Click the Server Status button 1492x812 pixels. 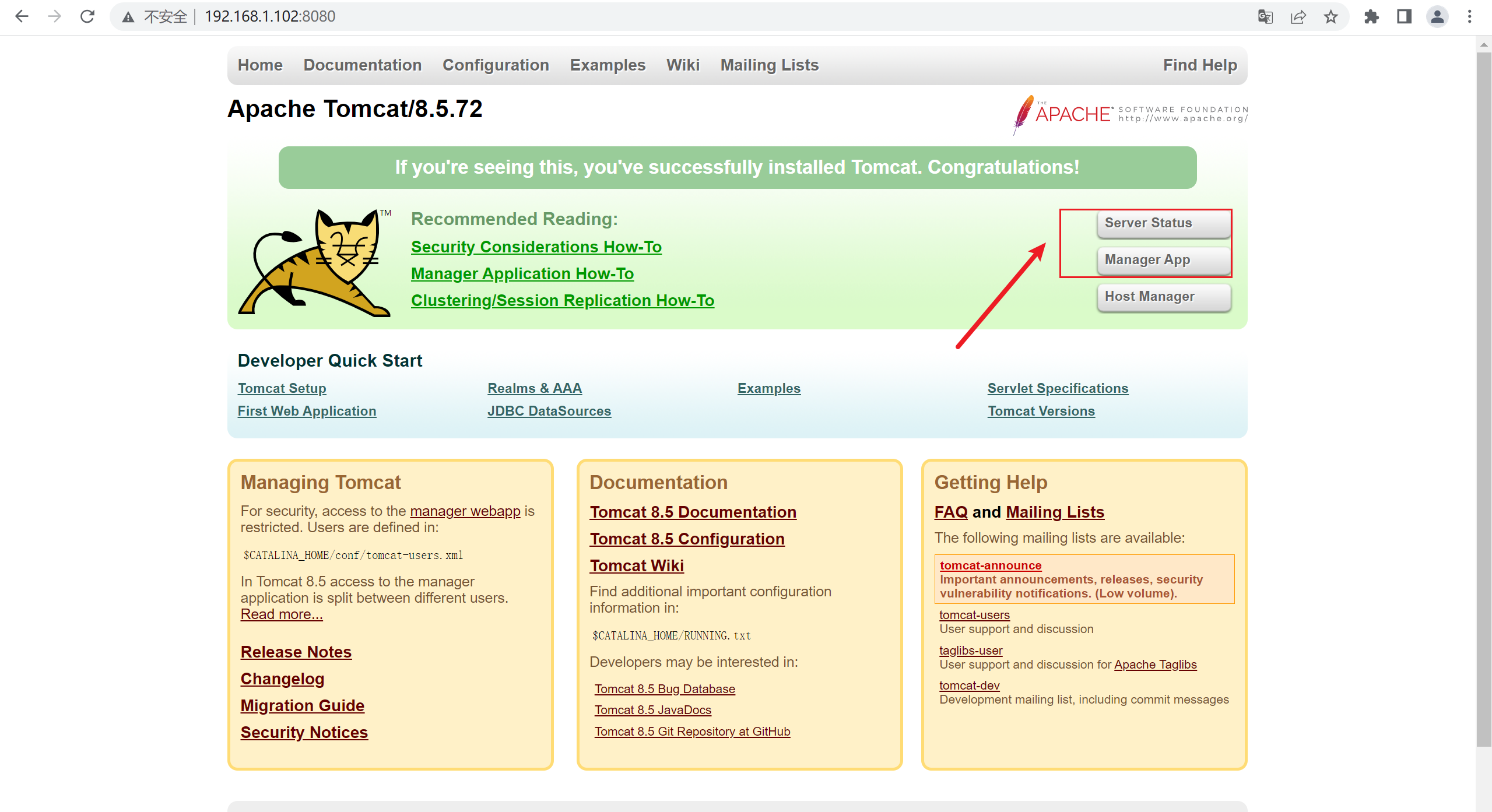pos(1164,223)
